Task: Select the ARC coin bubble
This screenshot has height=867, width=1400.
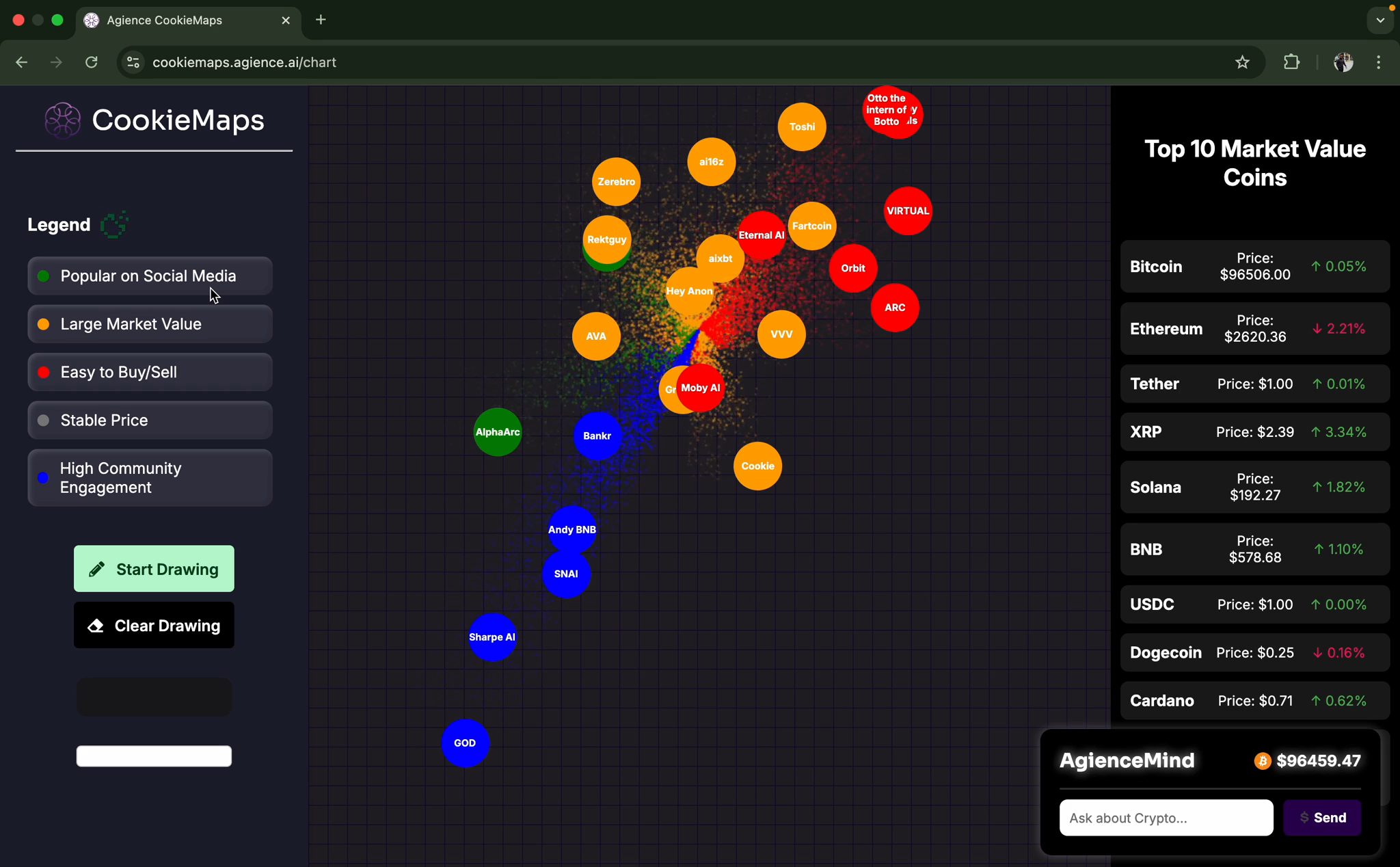Action: (x=895, y=308)
